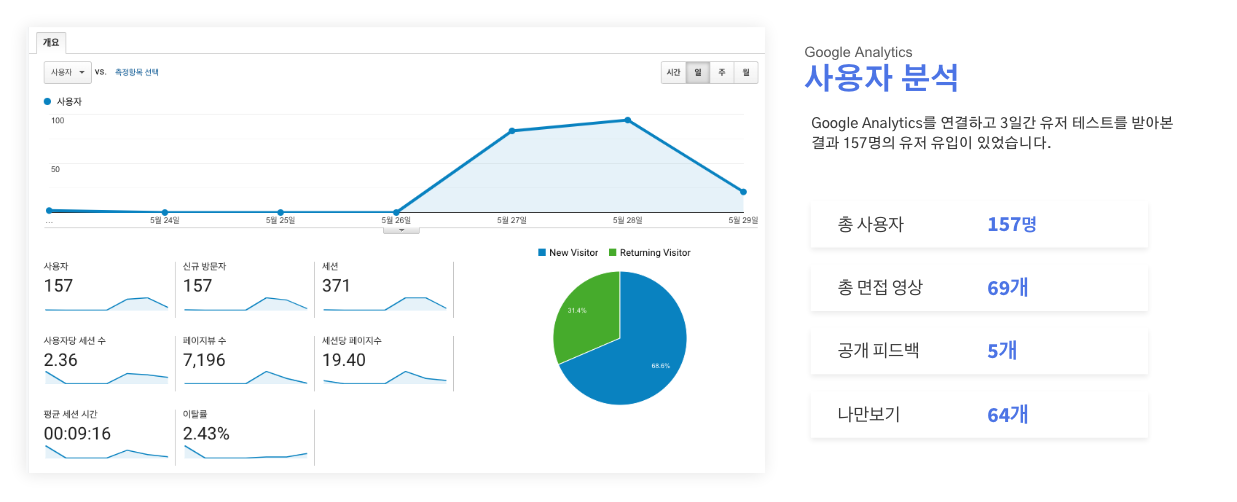Click the 7,196 pageviews value
This screenshot has height=502, width=1237.
pyautogui.click(x=204, y=360)
